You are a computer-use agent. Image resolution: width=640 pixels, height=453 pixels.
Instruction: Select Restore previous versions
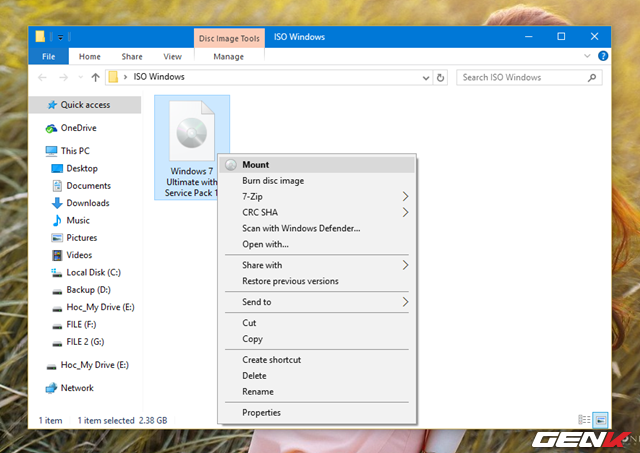coord(317,281)
